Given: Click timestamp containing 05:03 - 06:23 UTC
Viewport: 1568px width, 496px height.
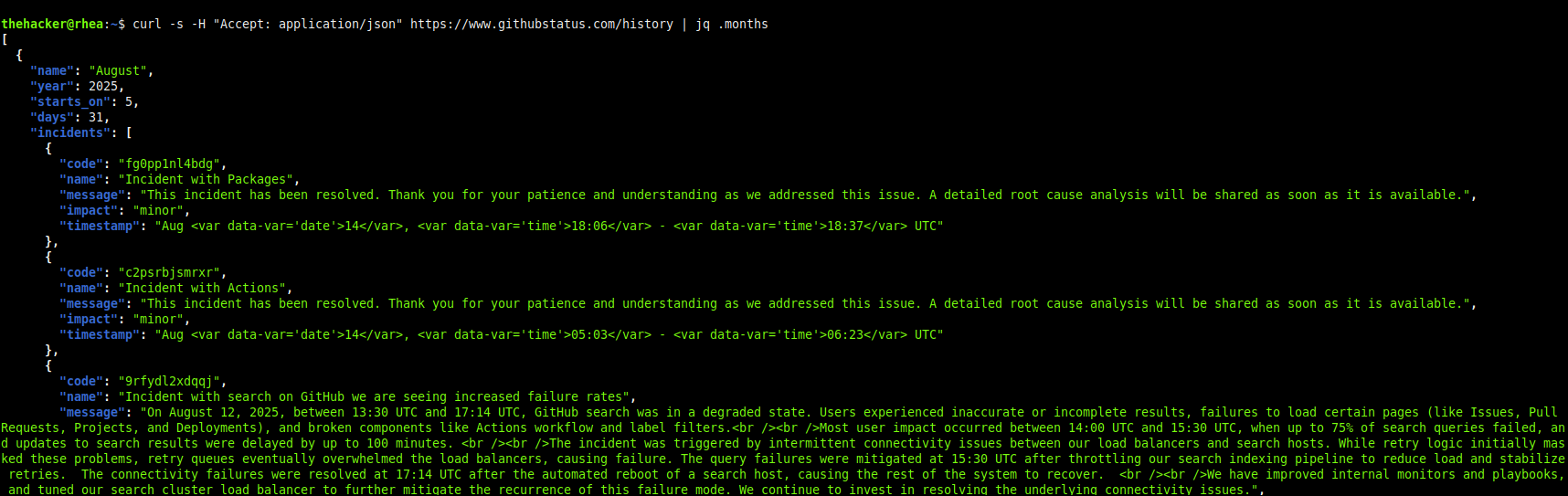Looking at the screenshot, I should [549, 335].
